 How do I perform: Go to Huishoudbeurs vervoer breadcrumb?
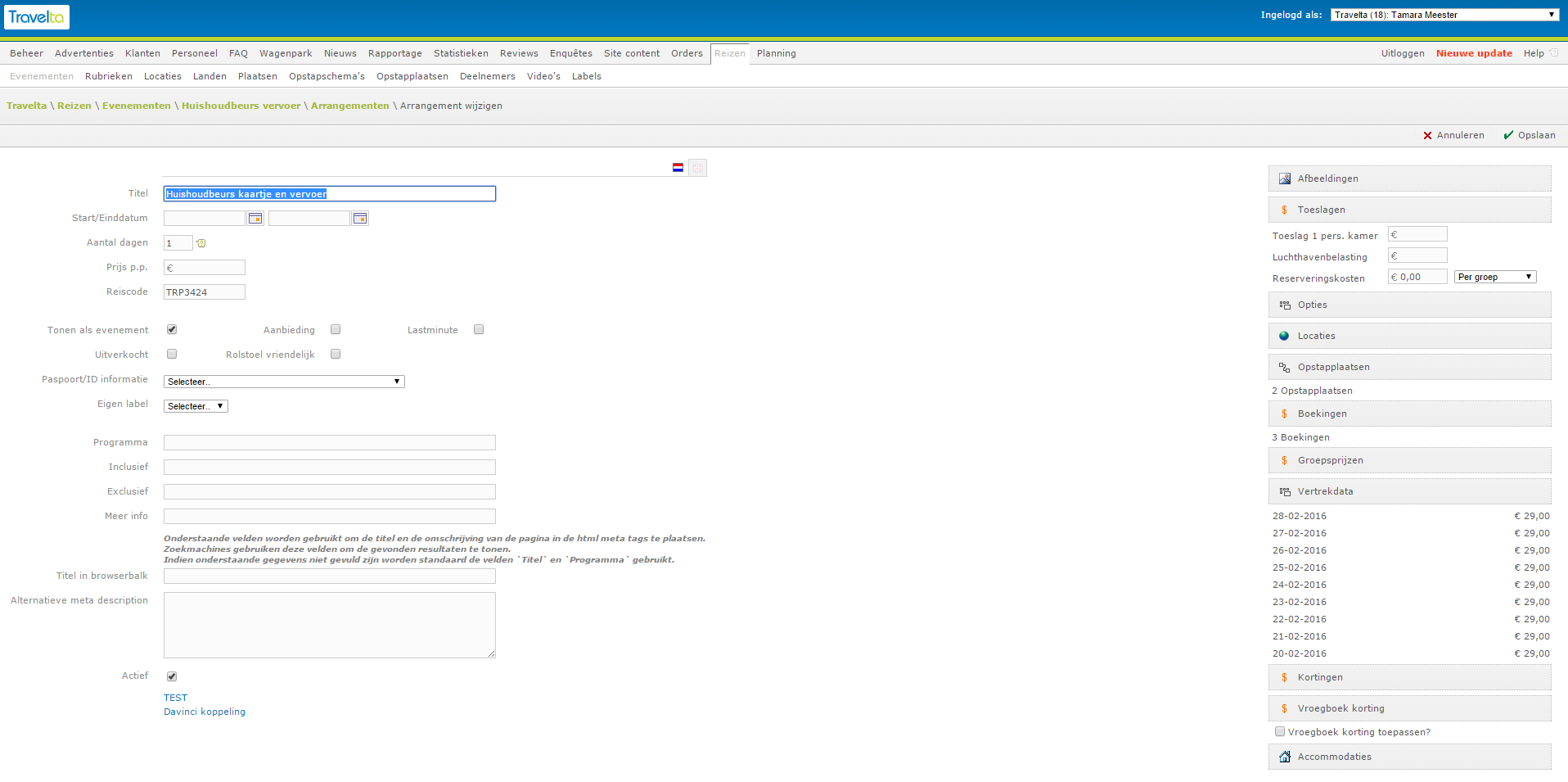click(x=241, y=106)
